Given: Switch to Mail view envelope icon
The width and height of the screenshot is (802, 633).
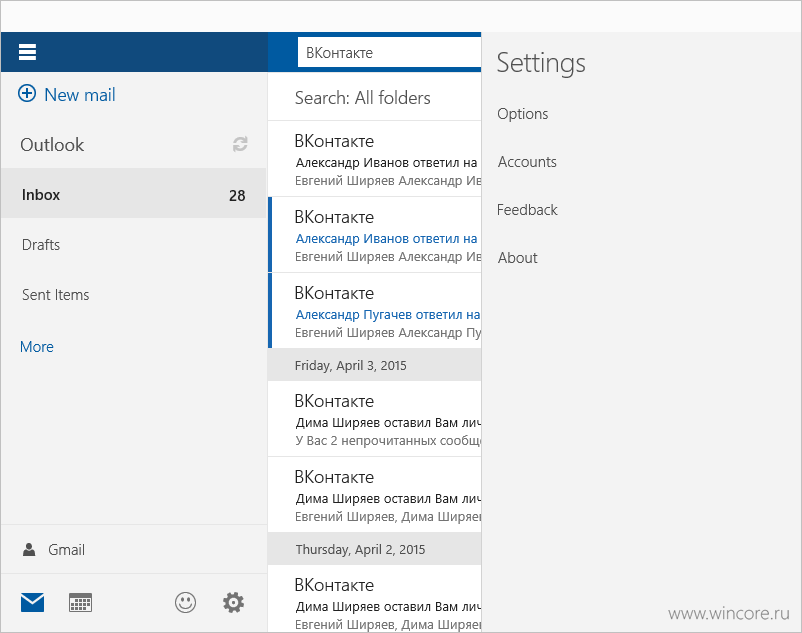Looking at the screenshot, I should point(32,602).
